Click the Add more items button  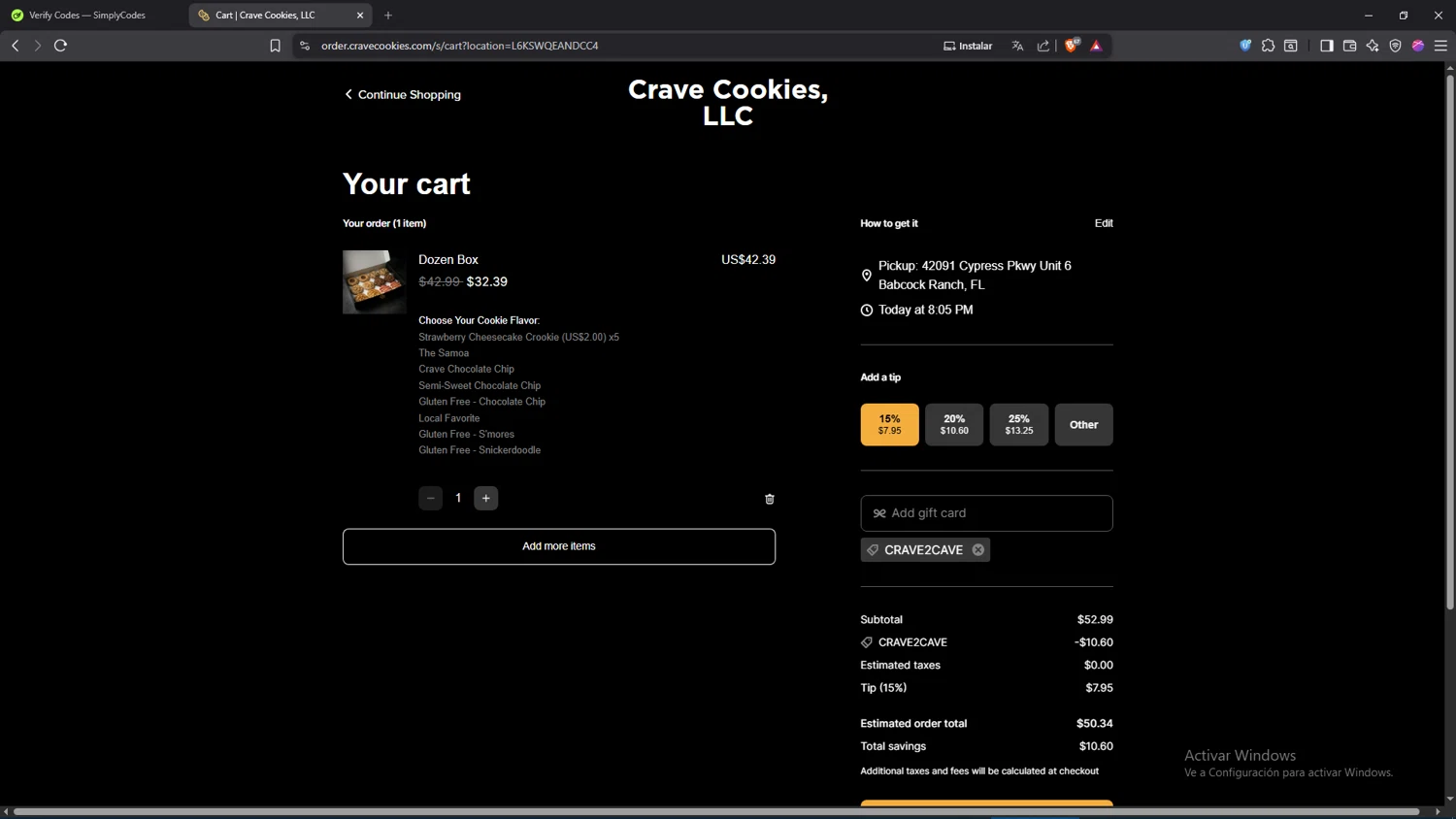click(x=559, y=546)
